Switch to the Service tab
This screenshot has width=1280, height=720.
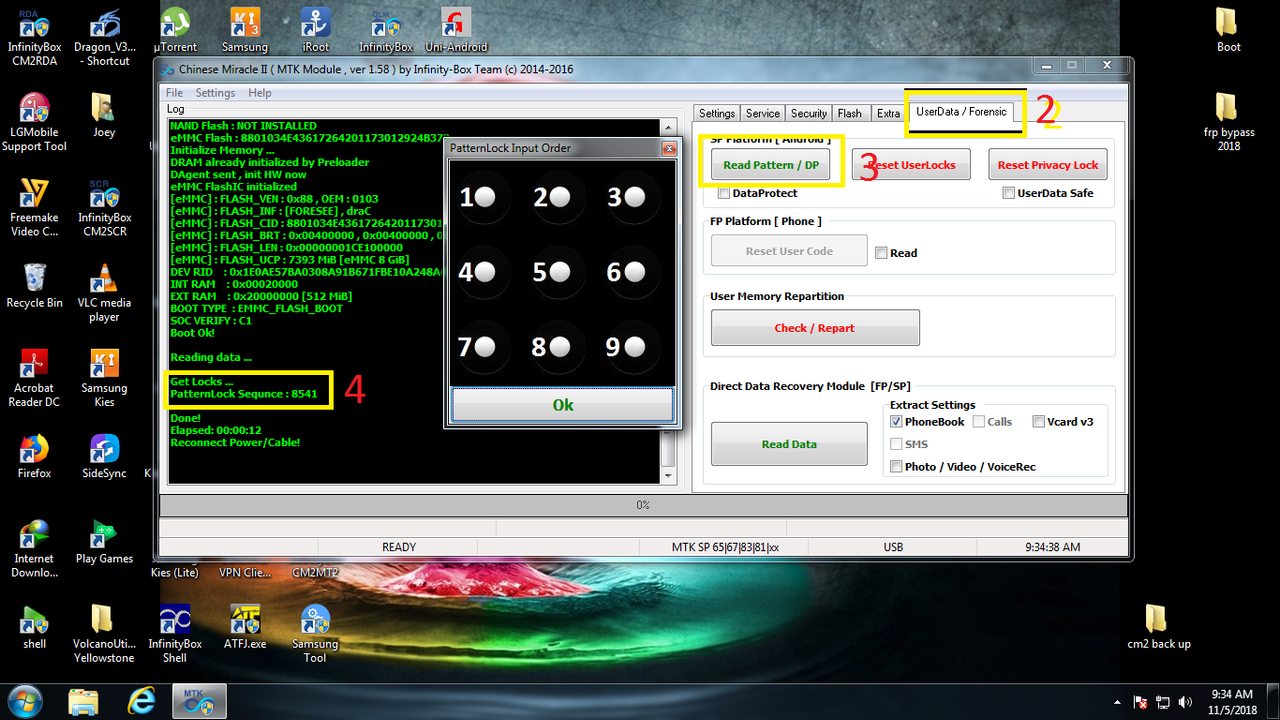coord(763,113)
